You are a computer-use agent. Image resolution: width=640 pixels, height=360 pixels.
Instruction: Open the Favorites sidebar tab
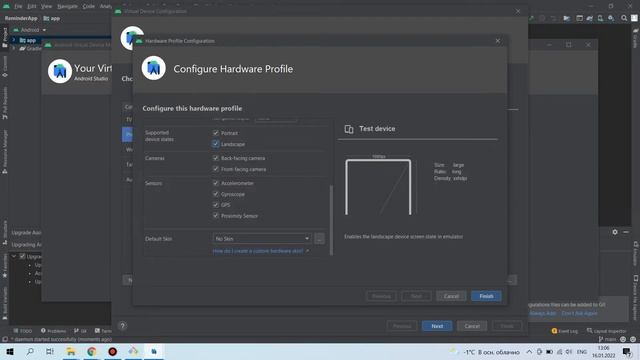click(5, 266)
